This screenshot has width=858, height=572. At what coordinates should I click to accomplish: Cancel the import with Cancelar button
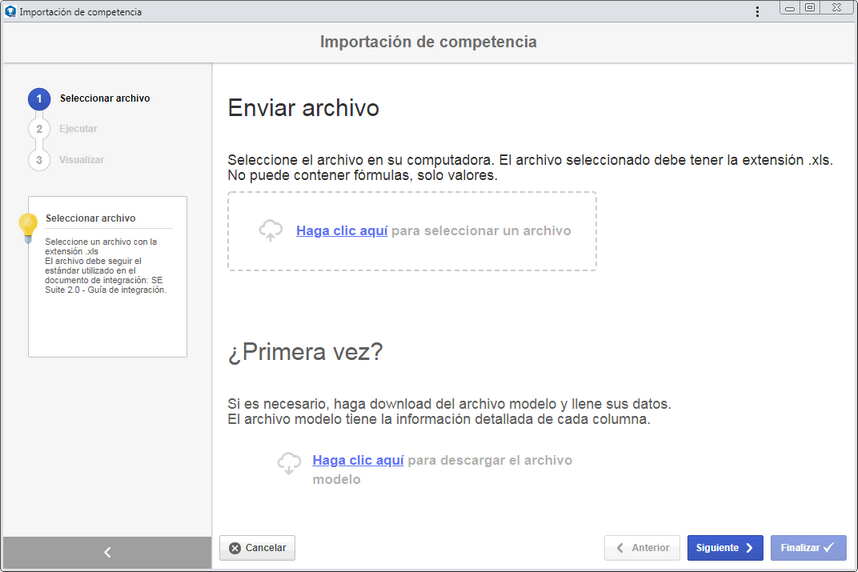click(257, 548)
